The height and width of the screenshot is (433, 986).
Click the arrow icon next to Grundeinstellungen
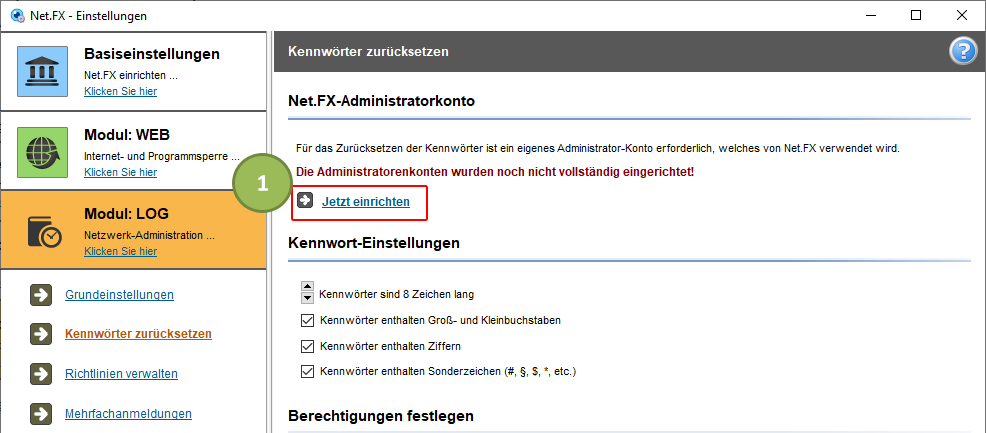pos(40,295)
